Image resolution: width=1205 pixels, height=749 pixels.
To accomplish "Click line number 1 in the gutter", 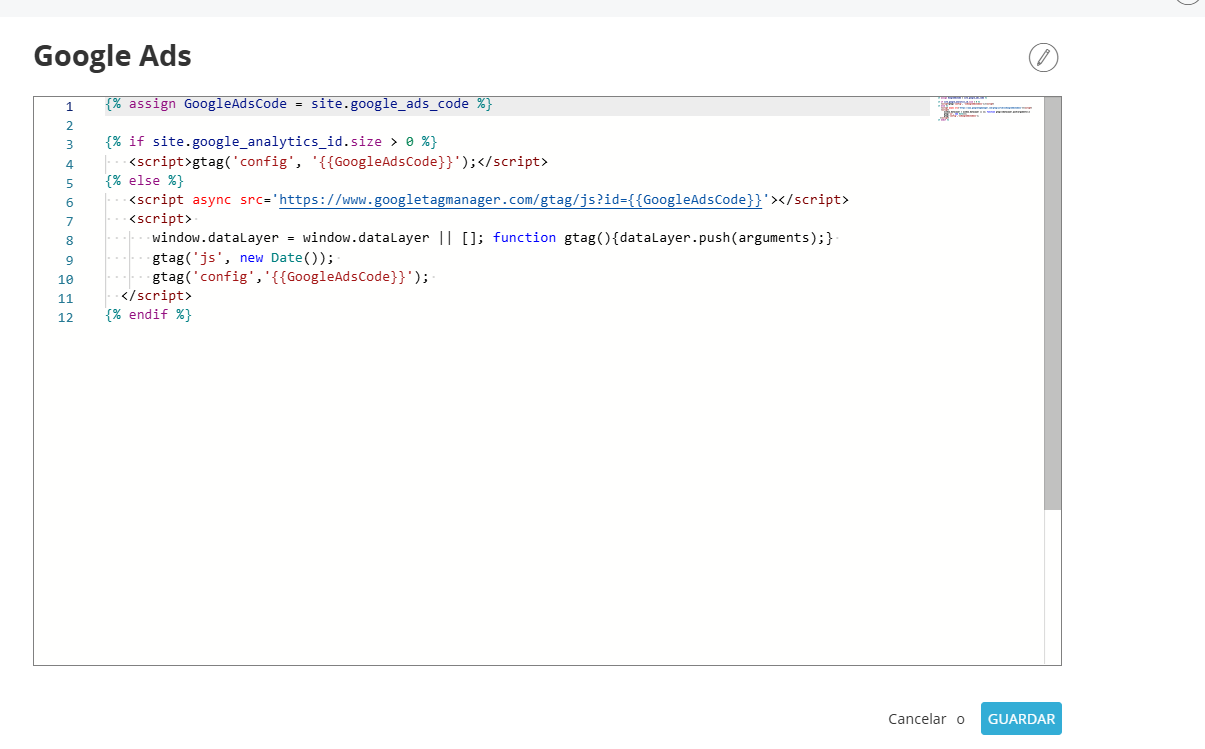I will coord(69,106).
